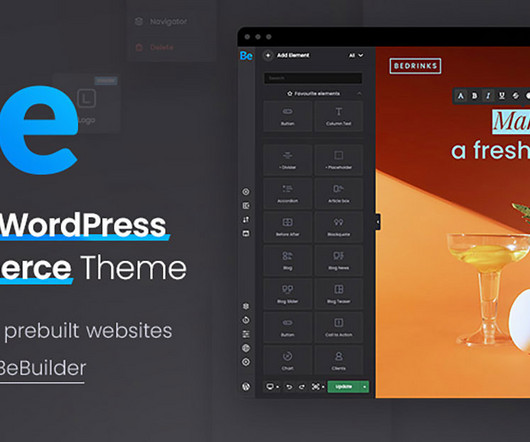Choose the Blockquote element
530x442 pixels.
(338, 227)
